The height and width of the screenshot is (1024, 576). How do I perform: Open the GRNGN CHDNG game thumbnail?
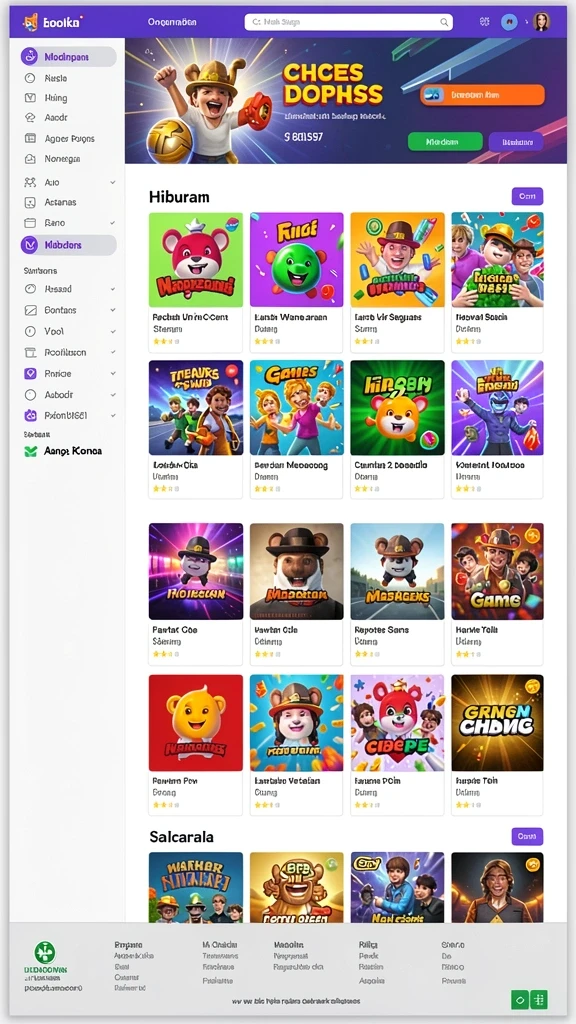(497, 723)
